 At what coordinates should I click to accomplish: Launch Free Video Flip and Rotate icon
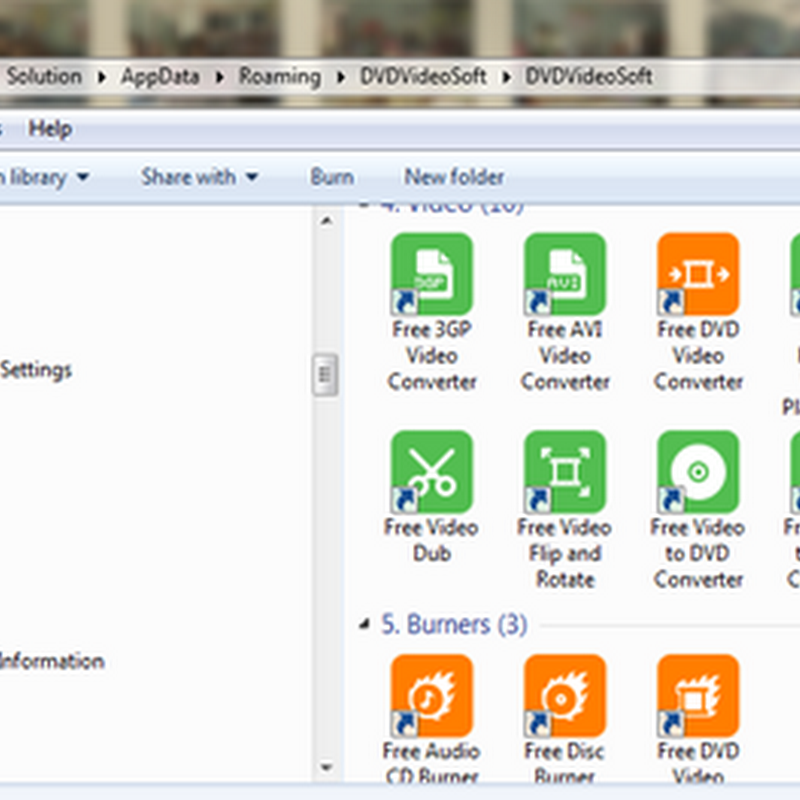pyautogui.click(x=565, y=471)
